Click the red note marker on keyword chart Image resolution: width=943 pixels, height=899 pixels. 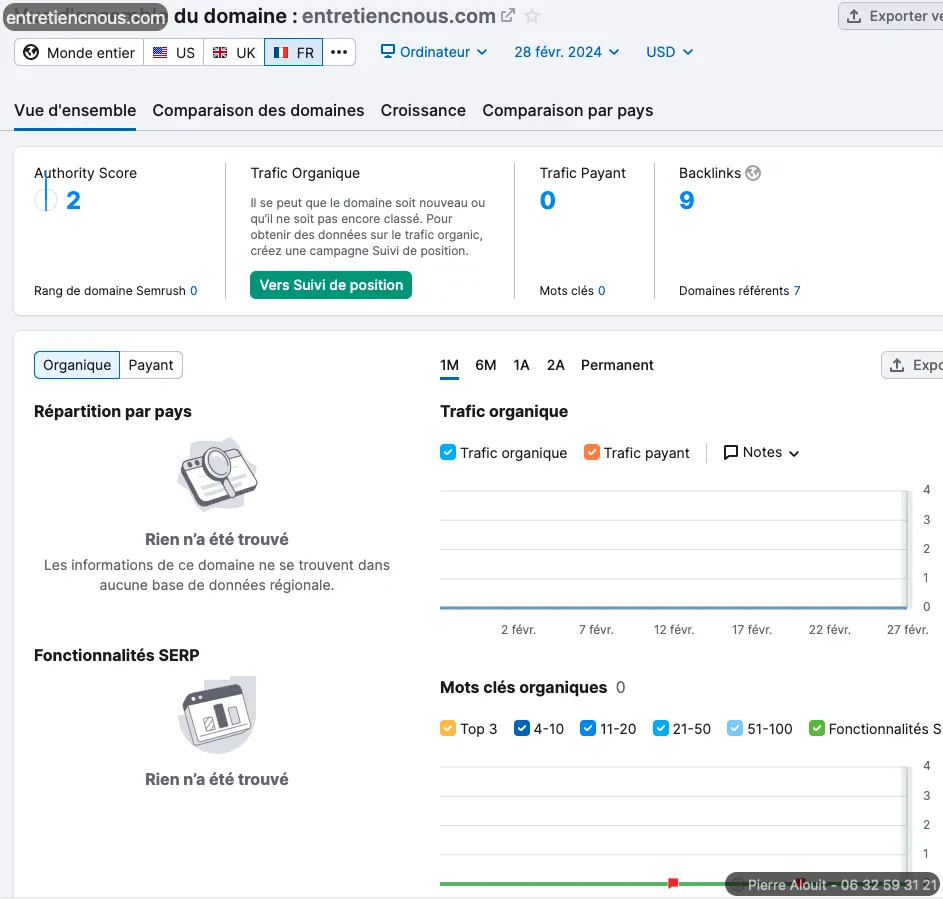pos(673,883)
